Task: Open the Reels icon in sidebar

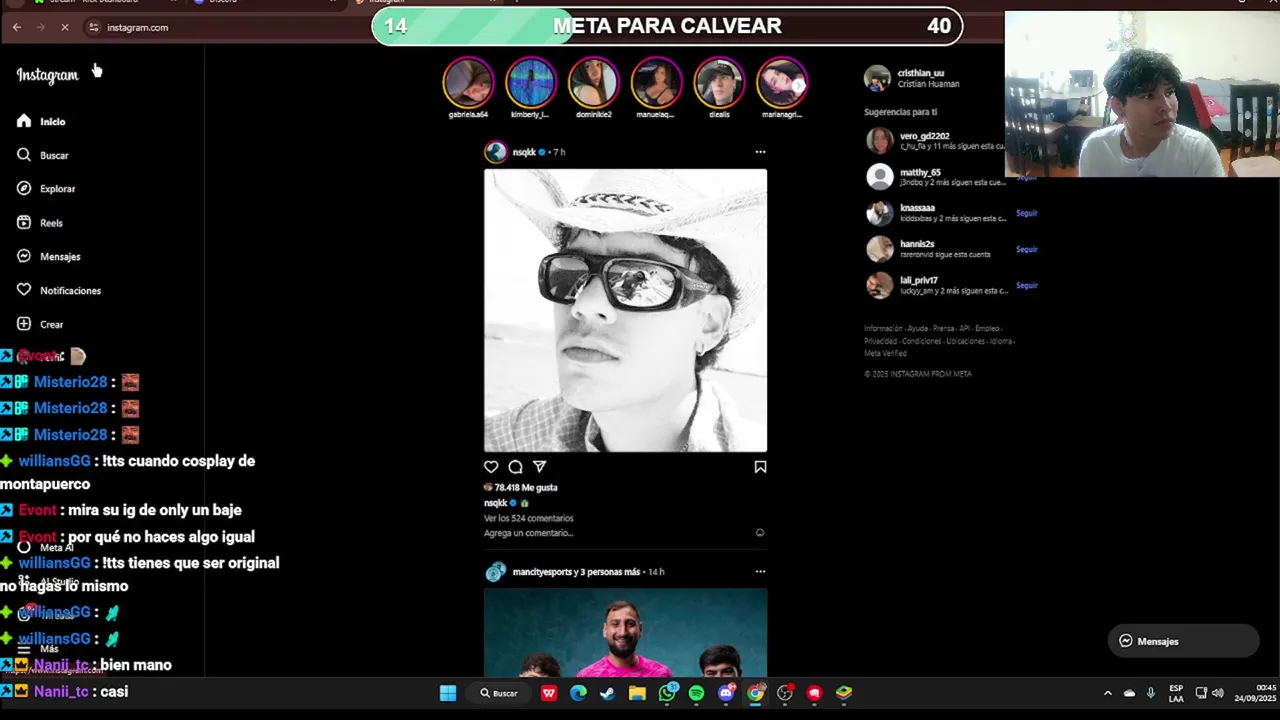Action: (24, 222)
